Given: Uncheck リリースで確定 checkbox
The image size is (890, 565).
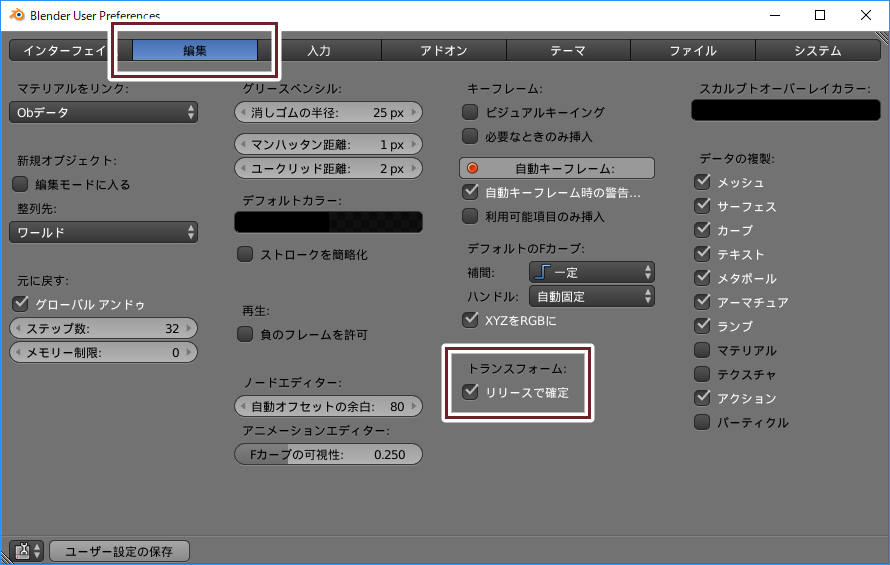Looking at the screenshot, I should pyautogui.click(x=470, y=392).
